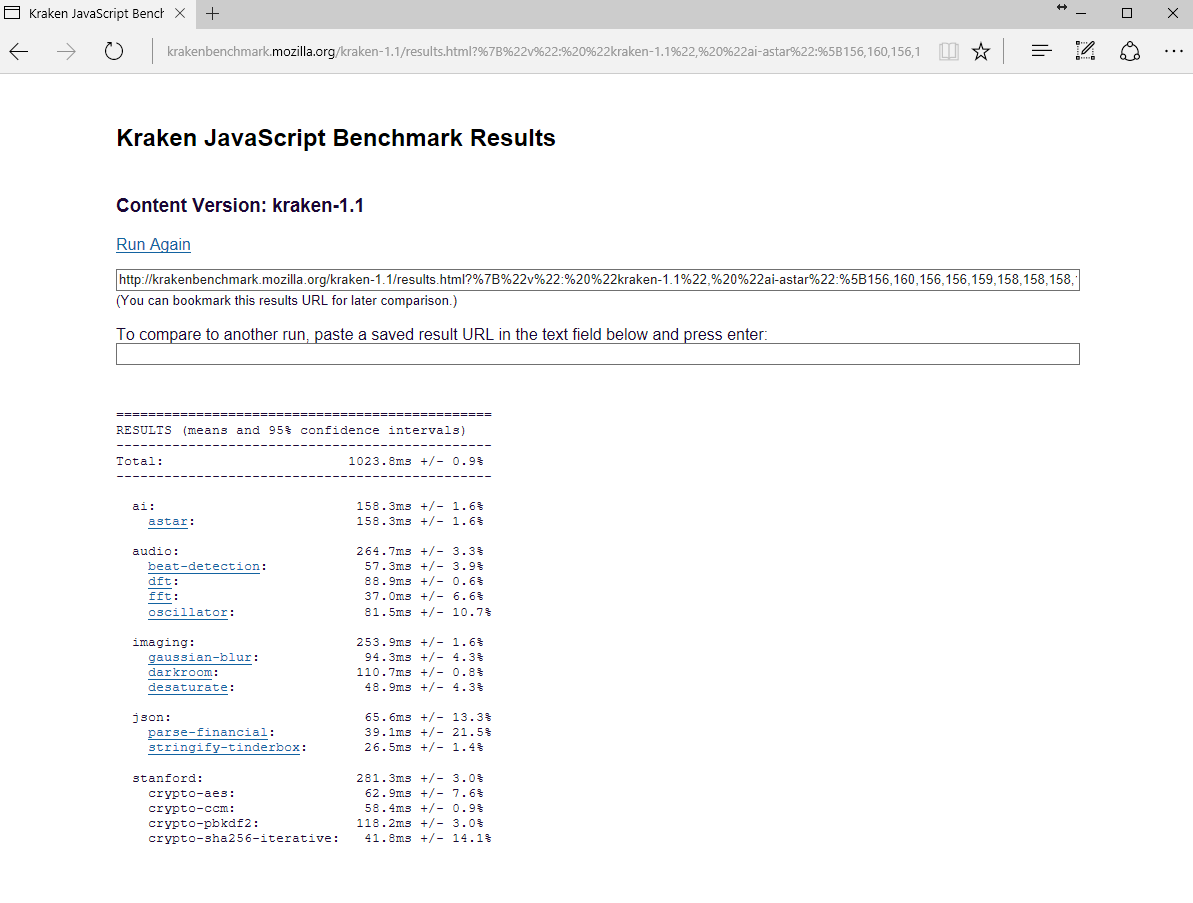Click the bookmark hint text below URL
Image resolution: width=1193 pixels, height=903 pixels.
click(287, 300)
